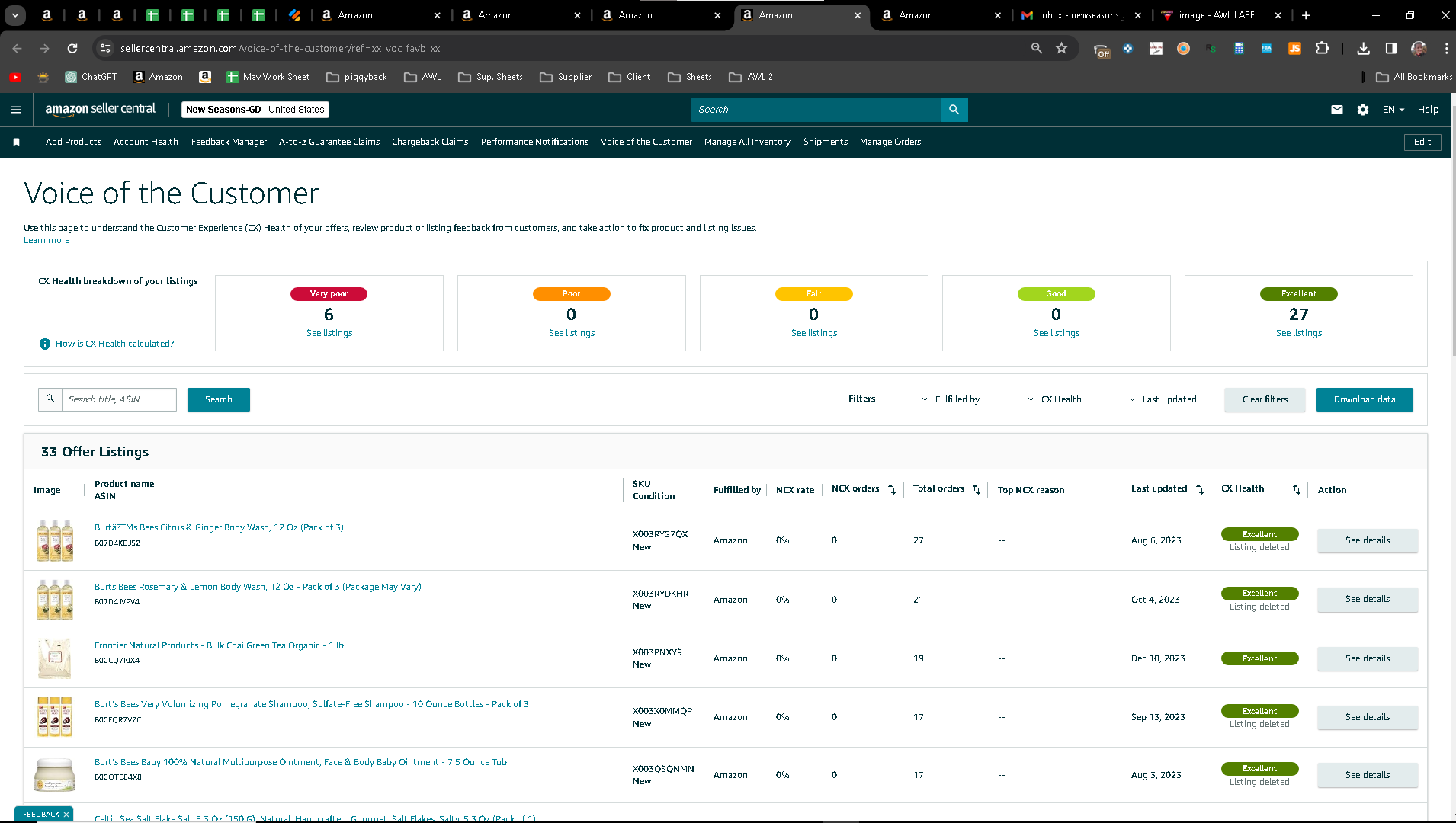Switch to the Inbox Gmail tab

pos(1081,15)
